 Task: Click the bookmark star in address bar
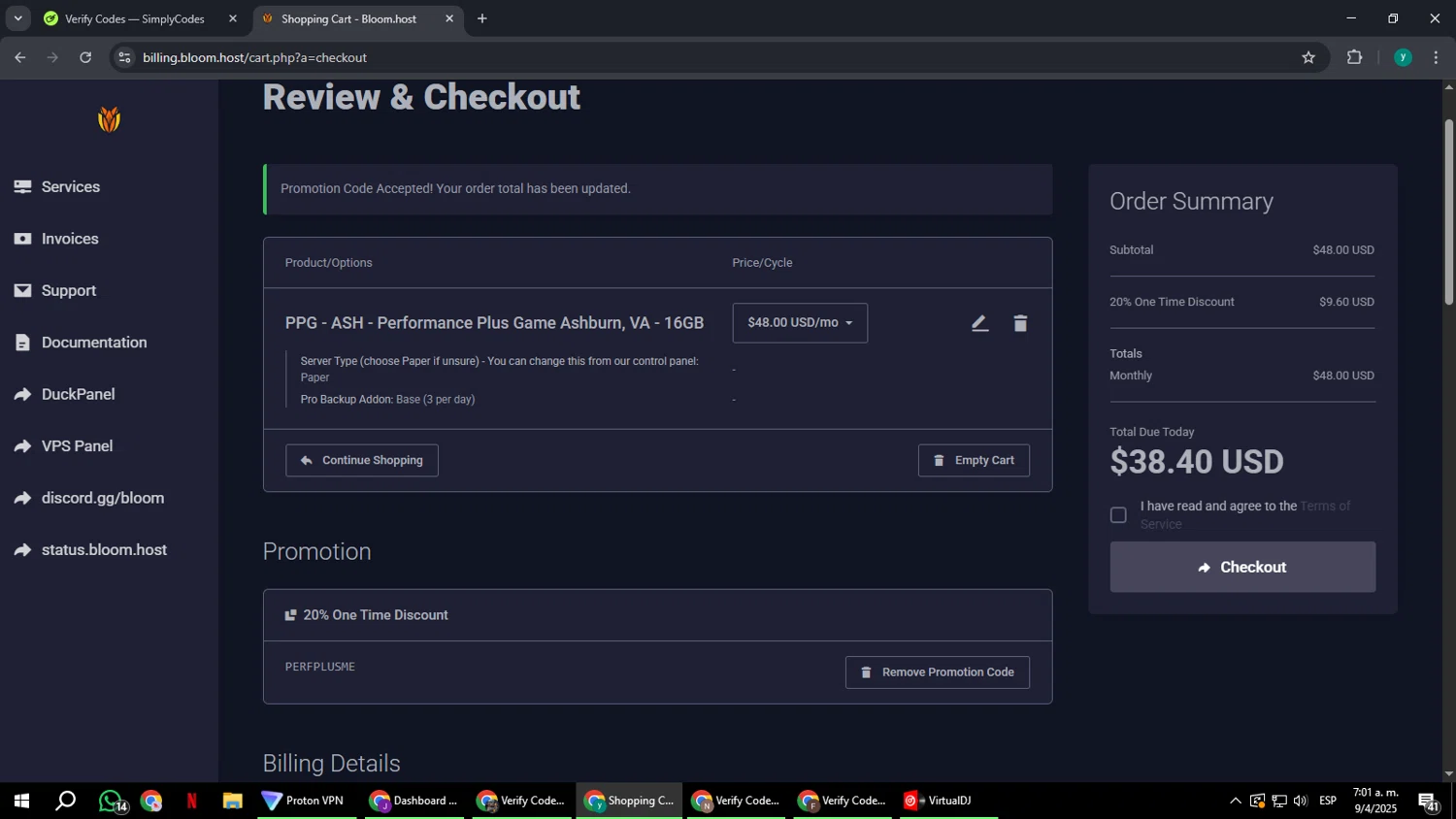[x=1308, y=57]
